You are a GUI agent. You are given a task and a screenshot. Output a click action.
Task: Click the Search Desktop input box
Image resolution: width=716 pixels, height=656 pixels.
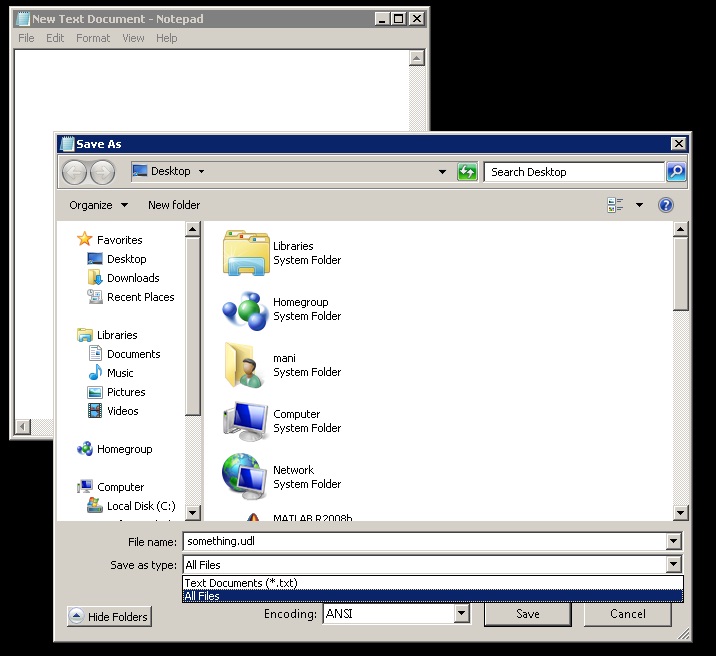tap(574, 172)
